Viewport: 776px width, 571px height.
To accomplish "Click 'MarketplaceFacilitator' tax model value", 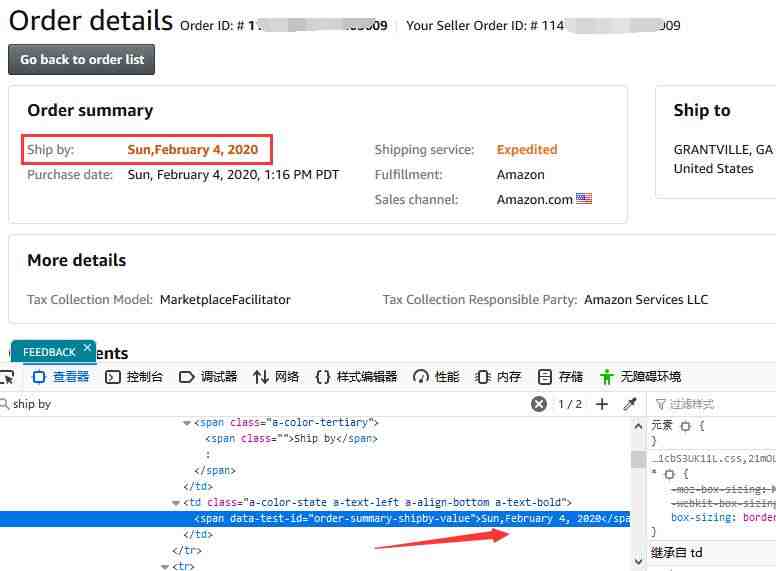I will click(x=225, y=299).
